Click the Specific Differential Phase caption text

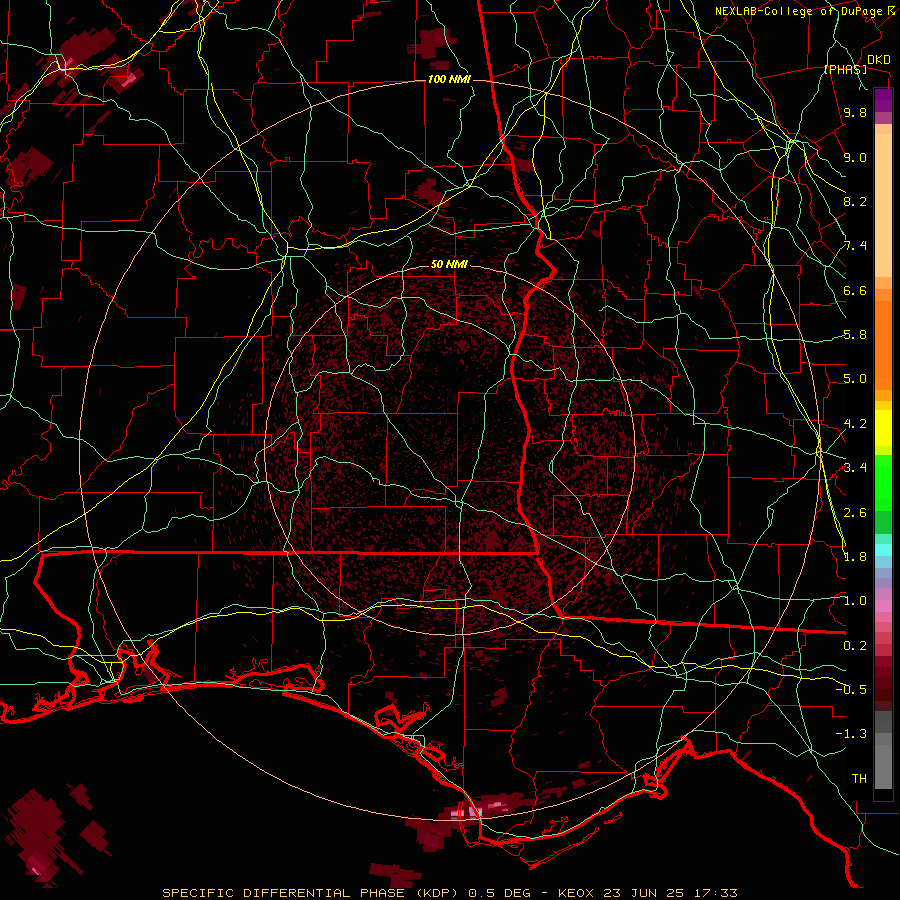449,893
